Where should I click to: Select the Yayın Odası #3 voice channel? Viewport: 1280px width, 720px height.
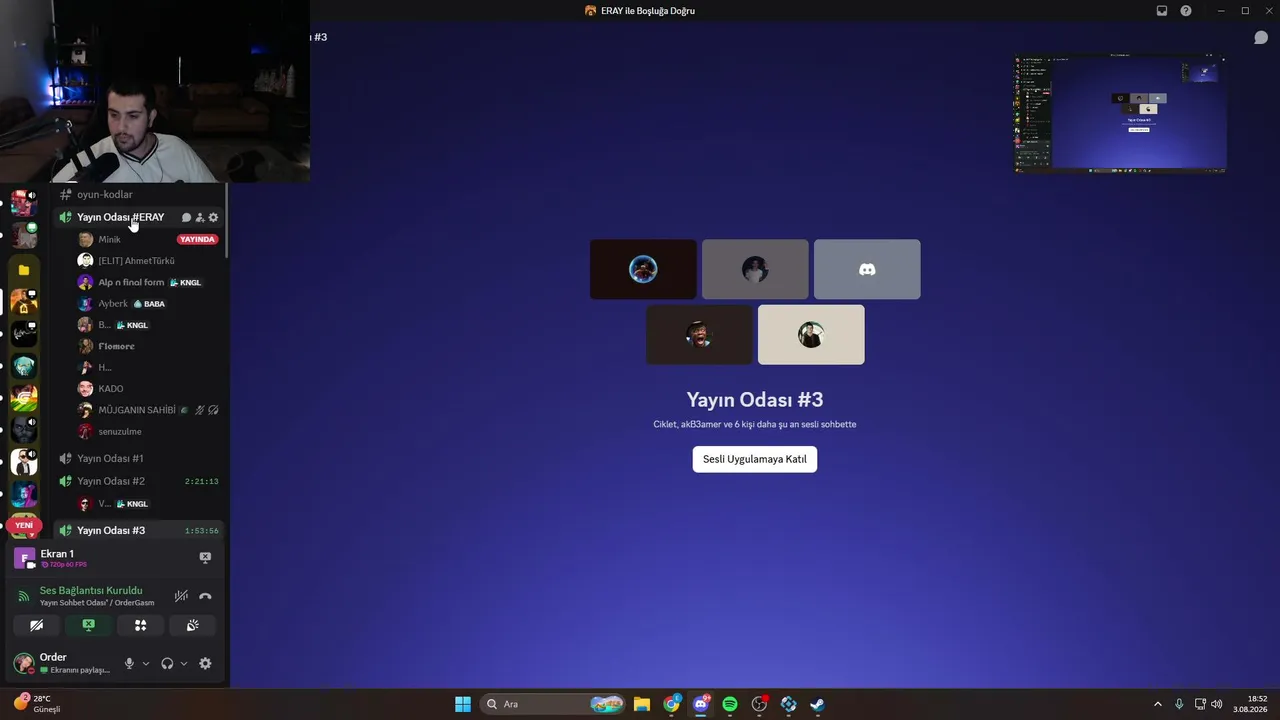(x=138, y=530)
